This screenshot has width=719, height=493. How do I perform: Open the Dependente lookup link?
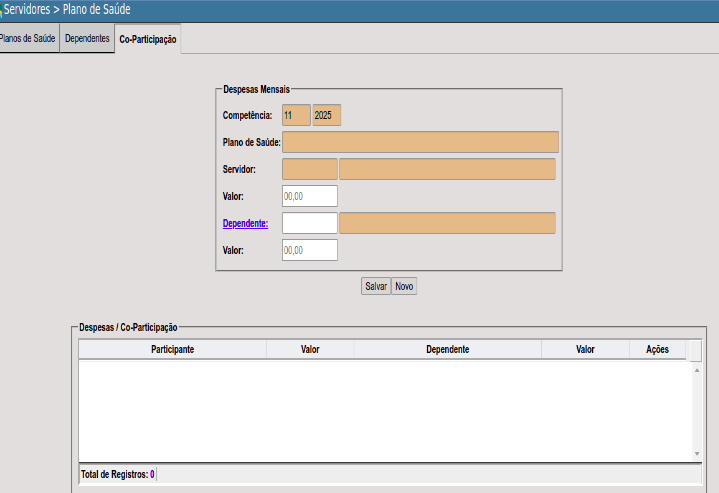coord(245,223)
